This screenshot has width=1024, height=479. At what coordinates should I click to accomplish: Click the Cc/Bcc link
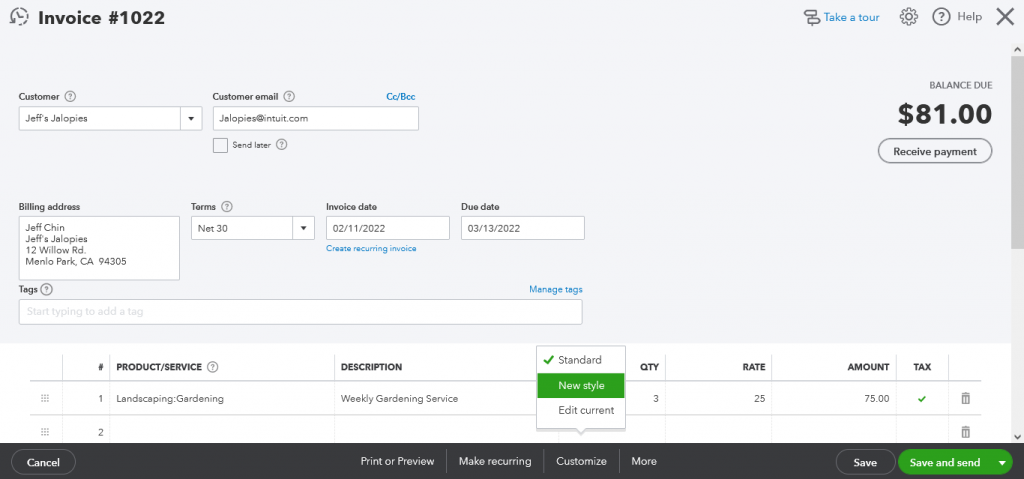click(x=400, y=97)
